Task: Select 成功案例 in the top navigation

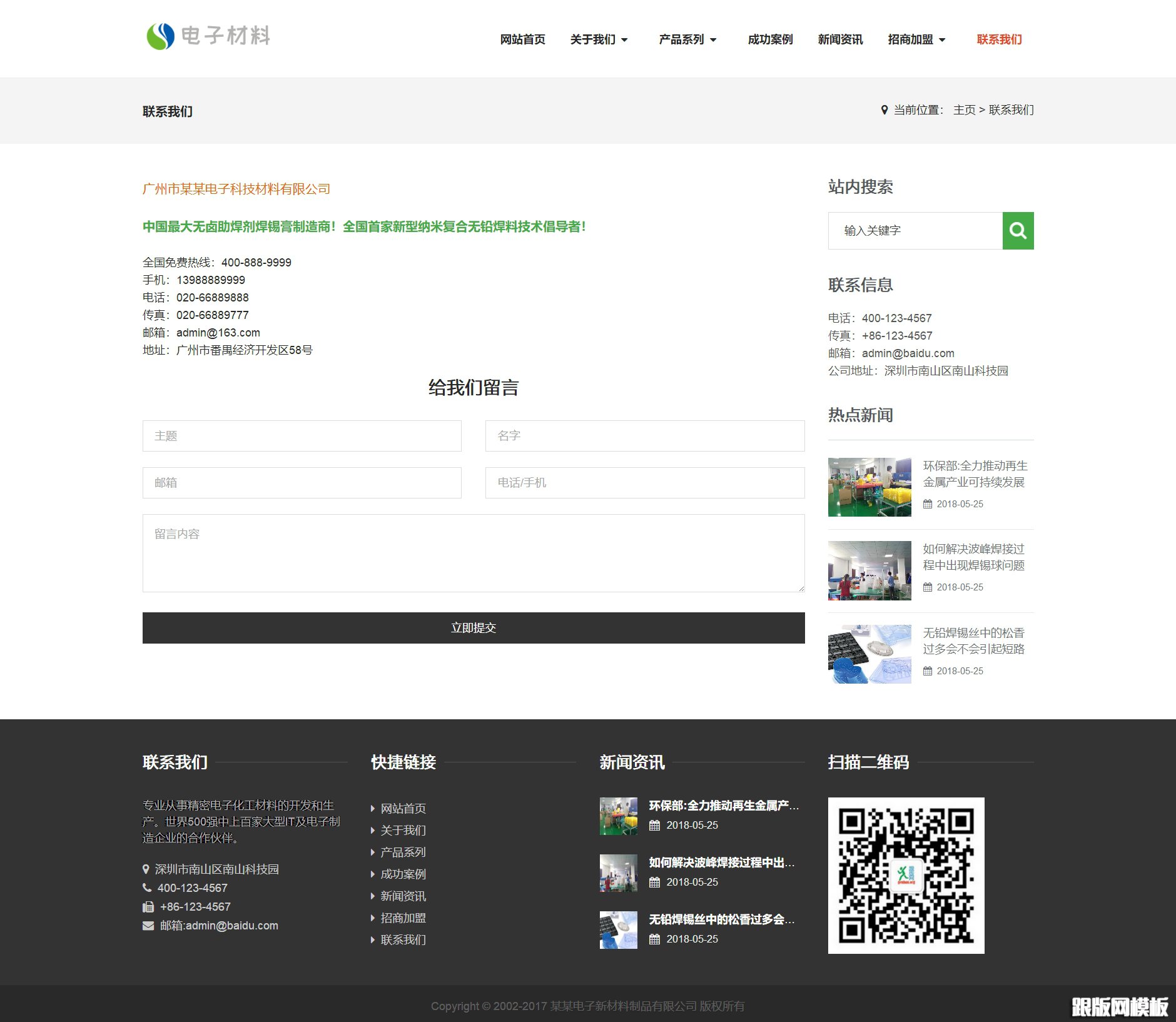Action: click(x=769, y=39)
